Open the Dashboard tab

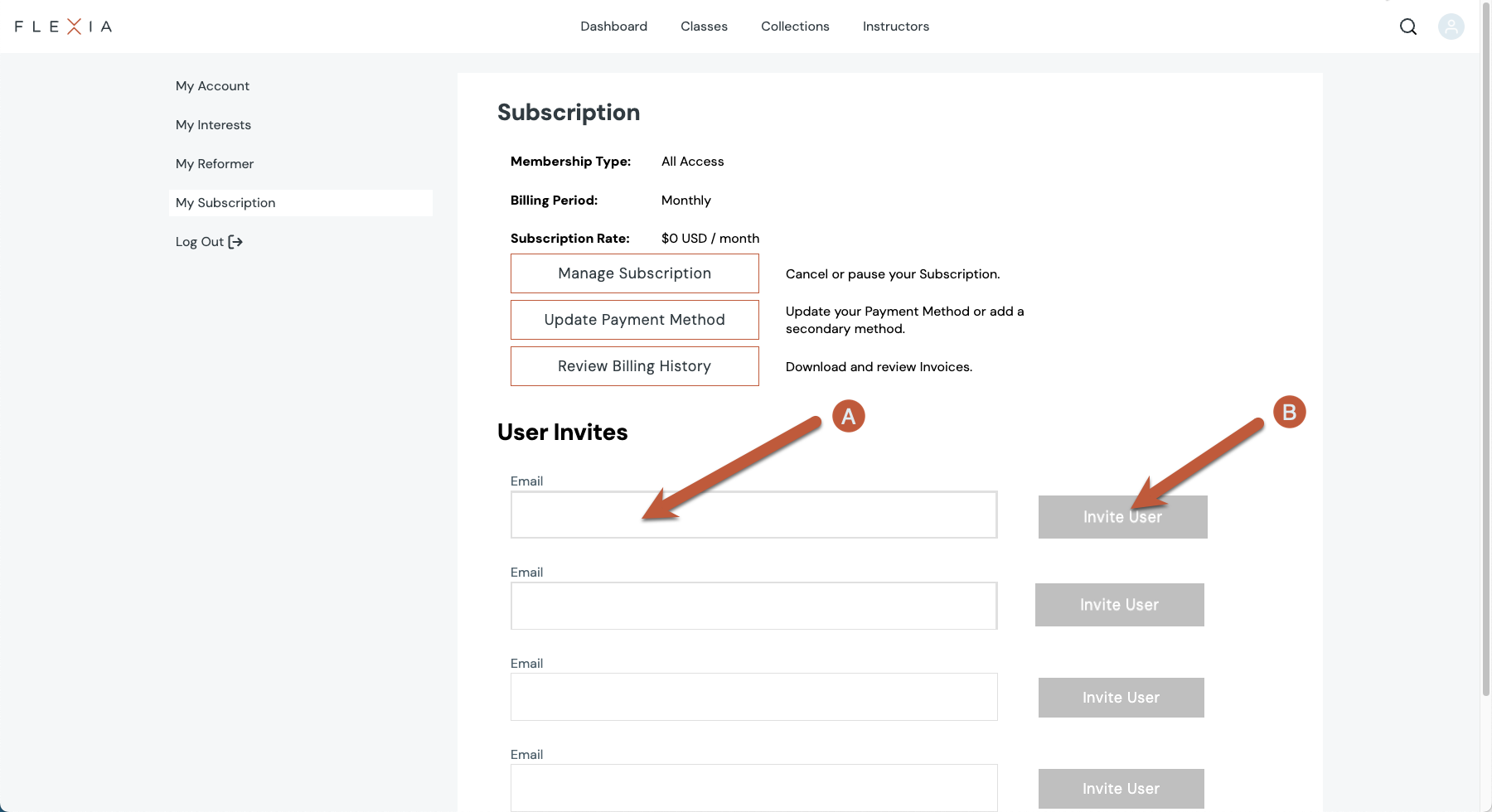pyautogui.click(x=613, y=27)
